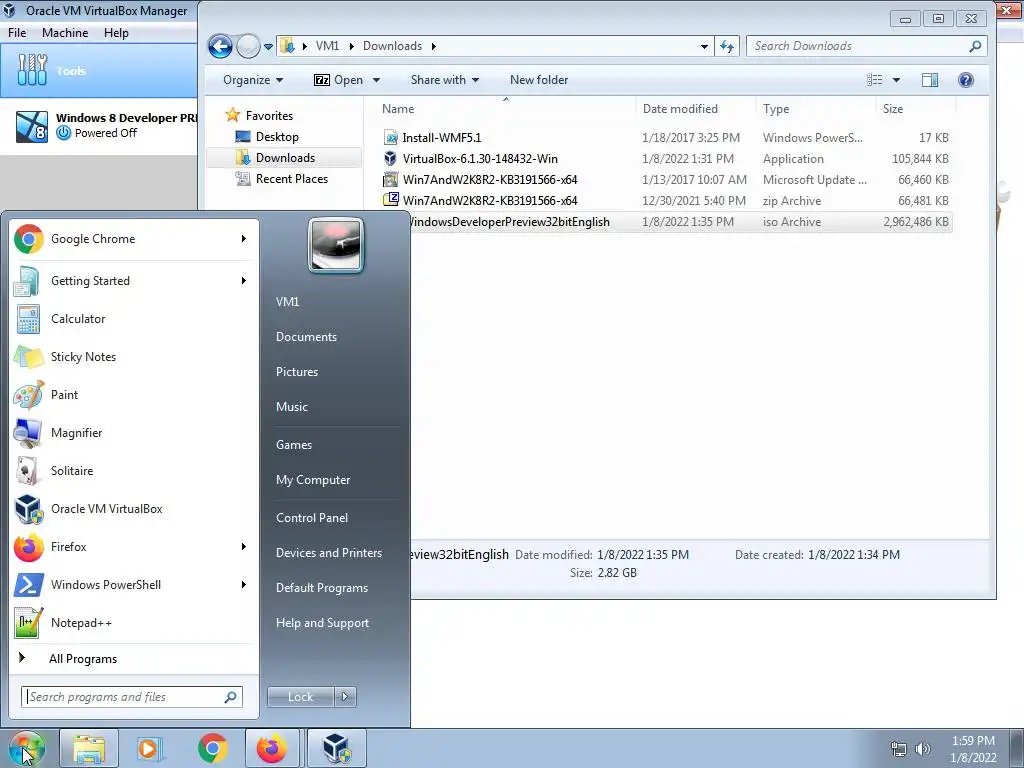This screenshot has height=768, width=1024.
Task: Click the Lock button in Start menu
Action: 300,697
